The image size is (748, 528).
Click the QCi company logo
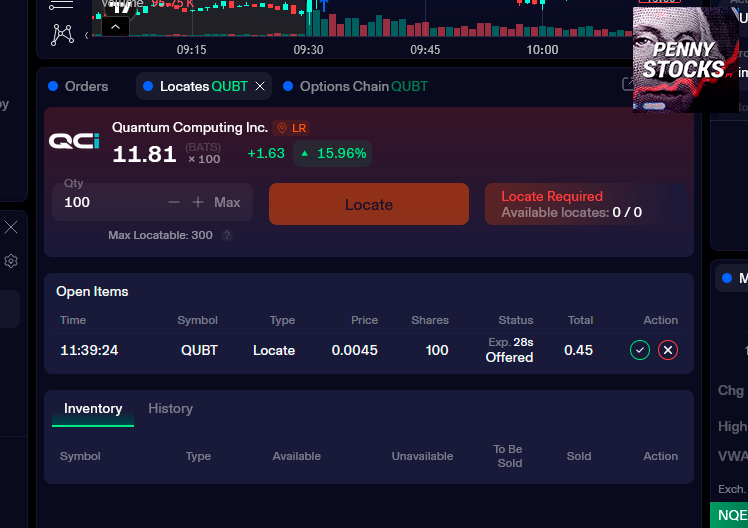click(74, 141)
